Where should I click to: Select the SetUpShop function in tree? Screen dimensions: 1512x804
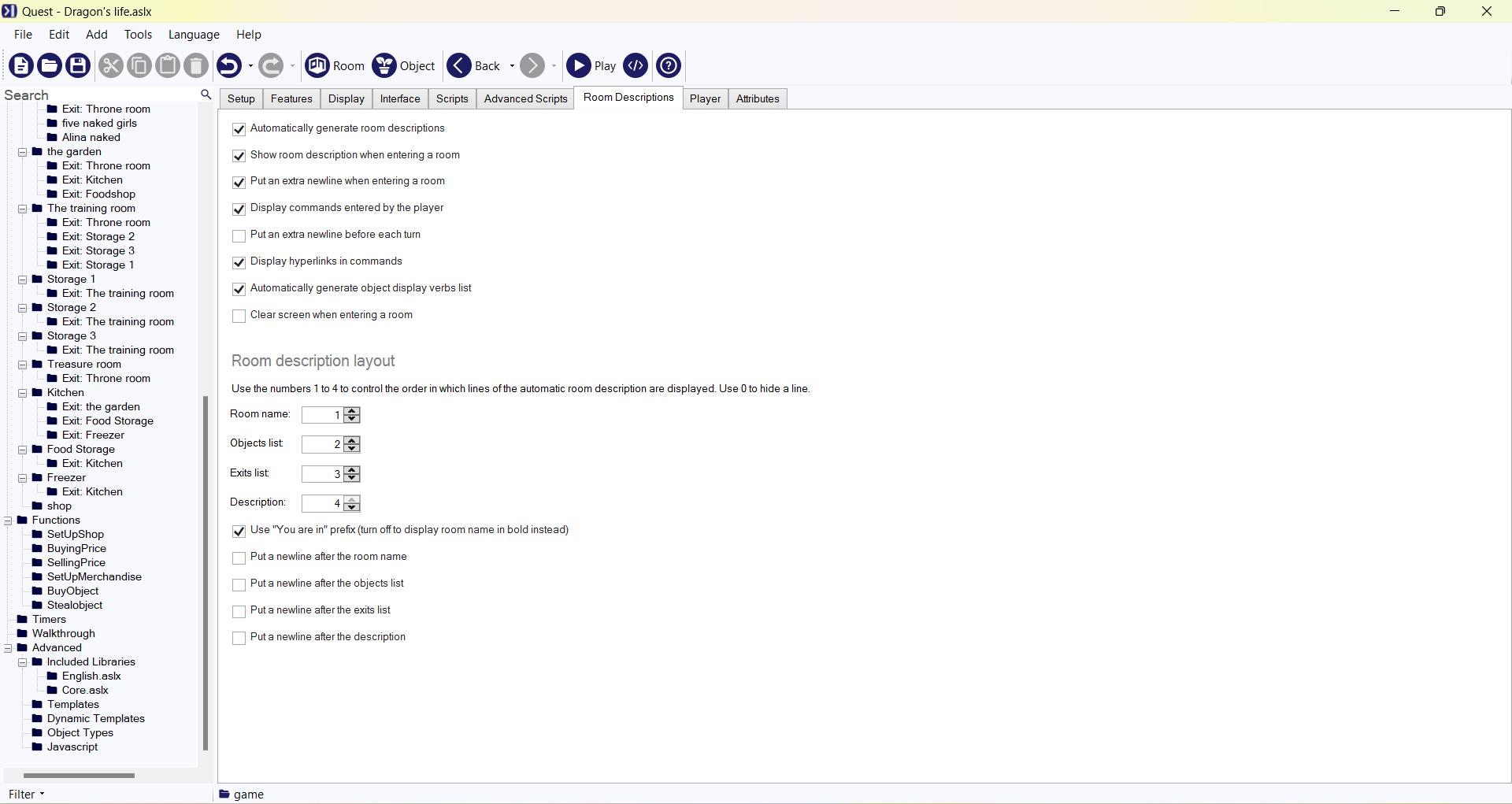point(75,534)
